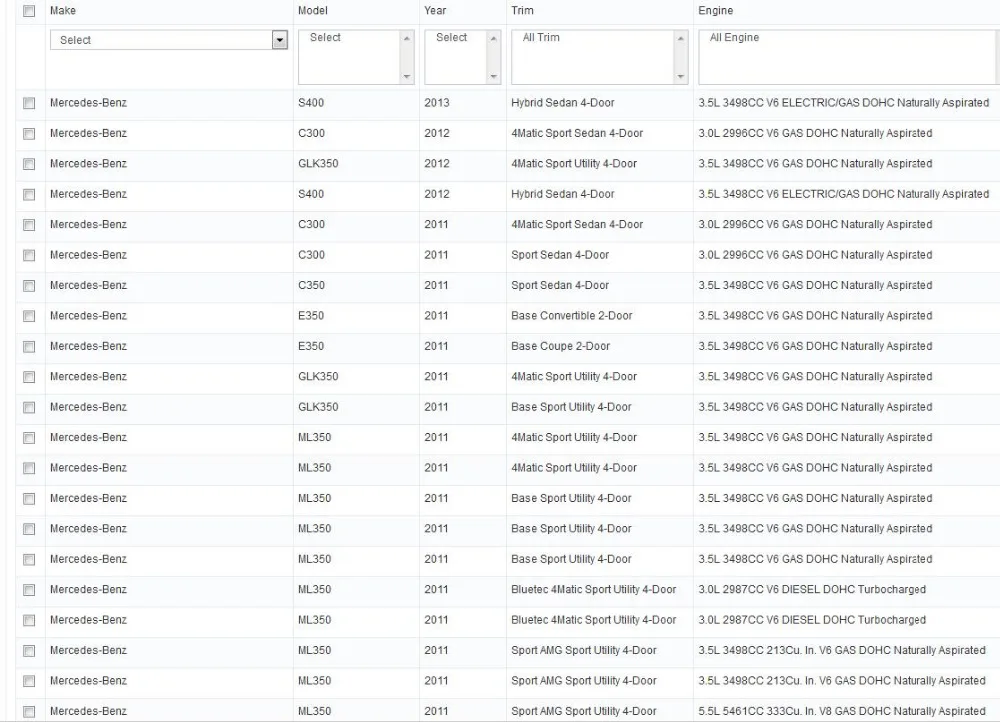
Task: Click the Trim column header
Action: pyautogui.click(x=522, y=10)
